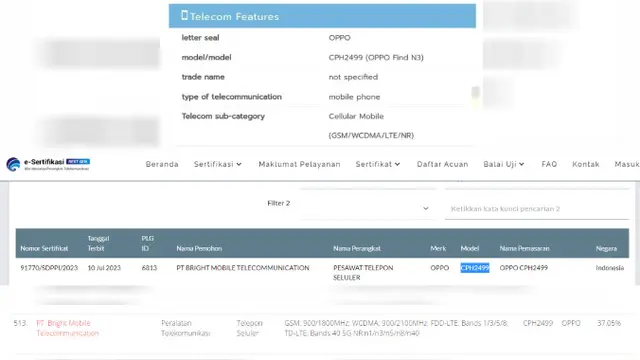Click Masuk to log in

click(627, 164)
